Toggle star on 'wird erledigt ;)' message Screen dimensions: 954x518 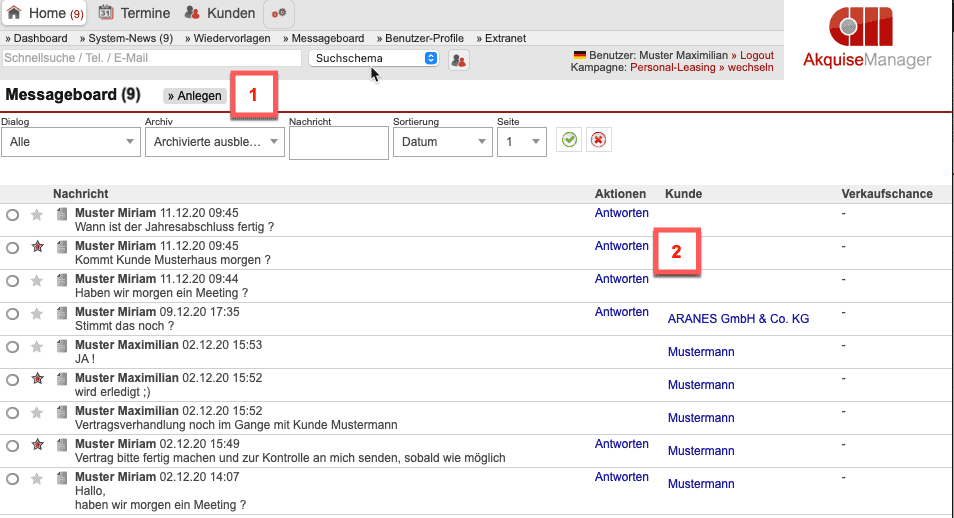37,379
